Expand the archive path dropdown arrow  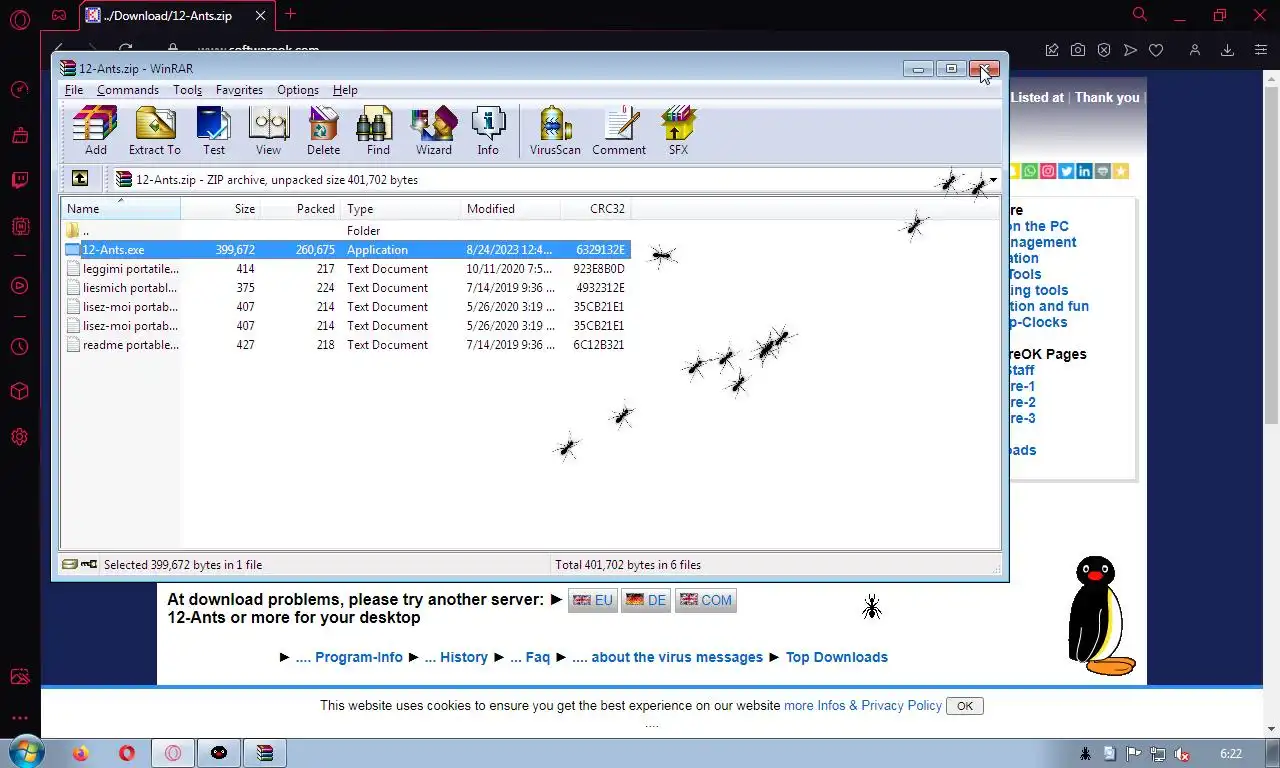click(x=993, y=180)
